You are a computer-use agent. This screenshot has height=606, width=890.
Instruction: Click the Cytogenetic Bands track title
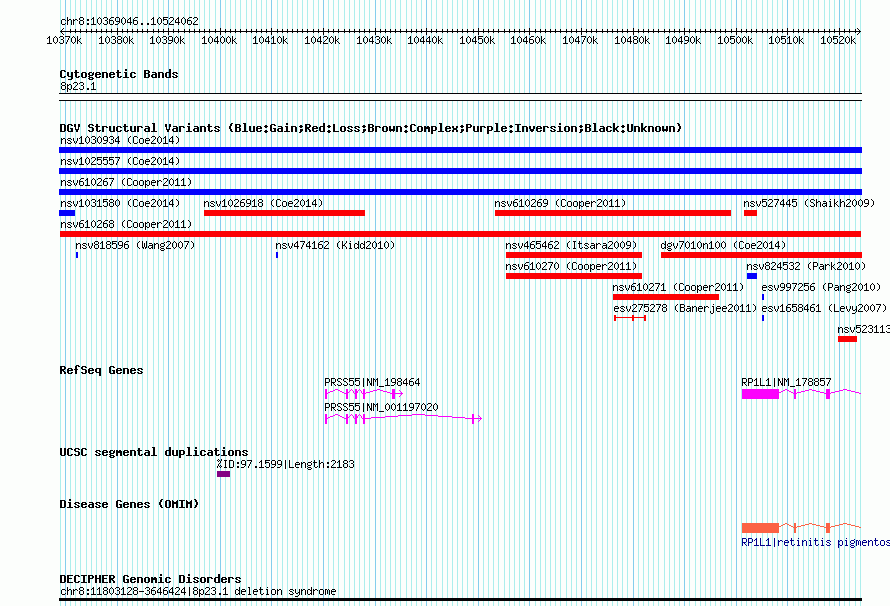pyautogui.click(x=119, y=74)
